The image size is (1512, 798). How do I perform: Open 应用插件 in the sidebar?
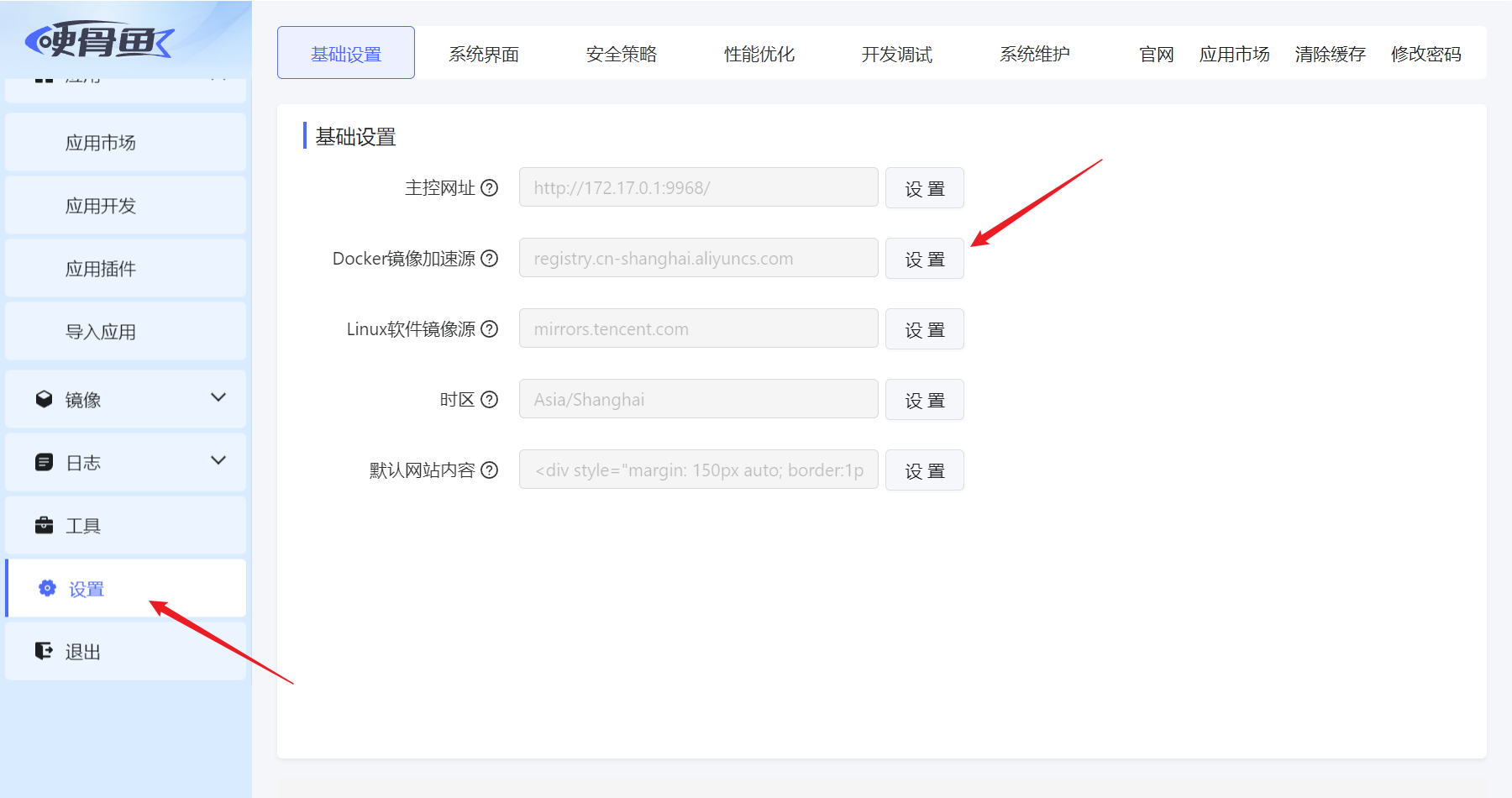(x=126, y=269)
